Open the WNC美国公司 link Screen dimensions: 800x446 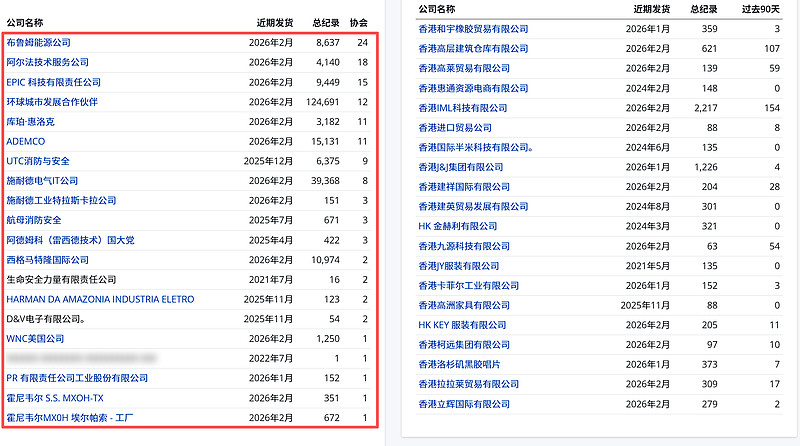click(x=35, y=339)
